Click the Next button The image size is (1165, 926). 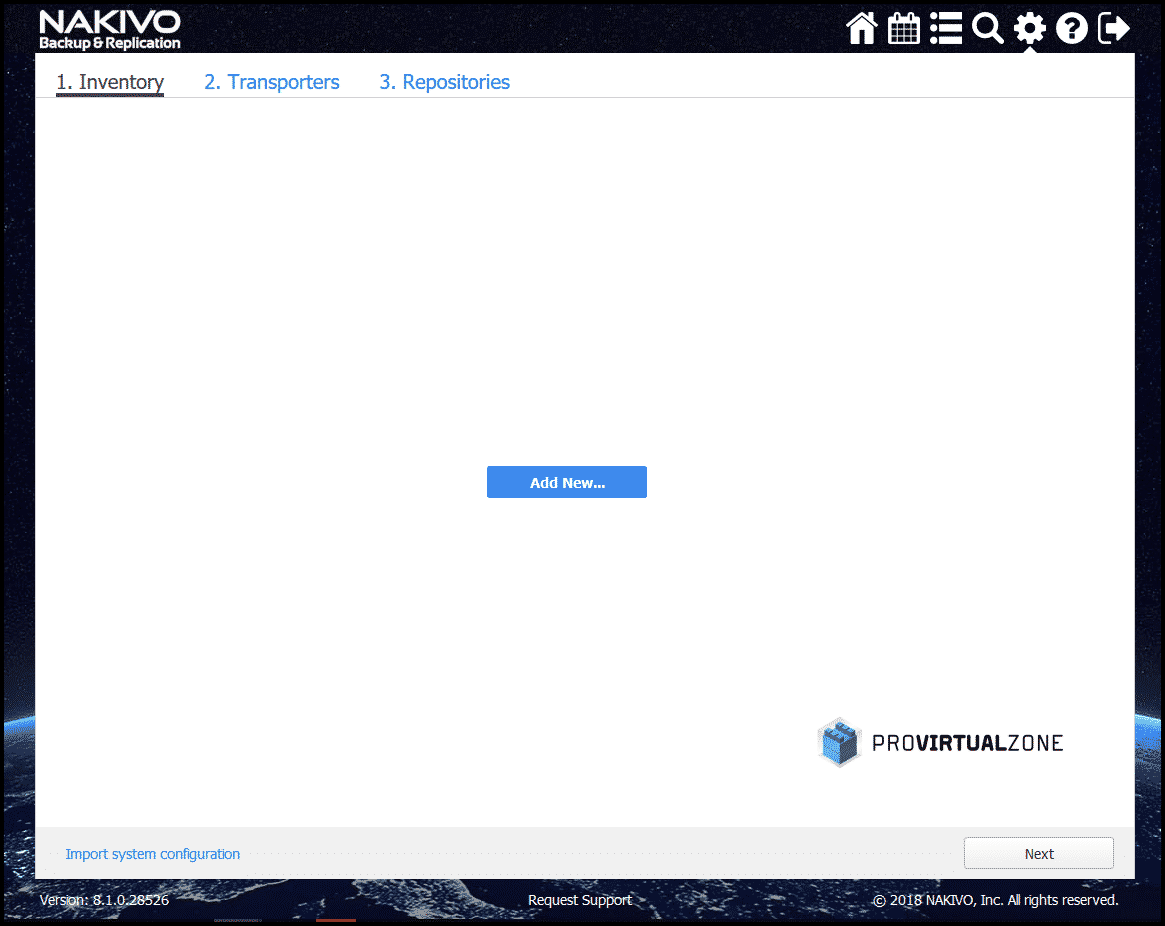pos(1039,853)
